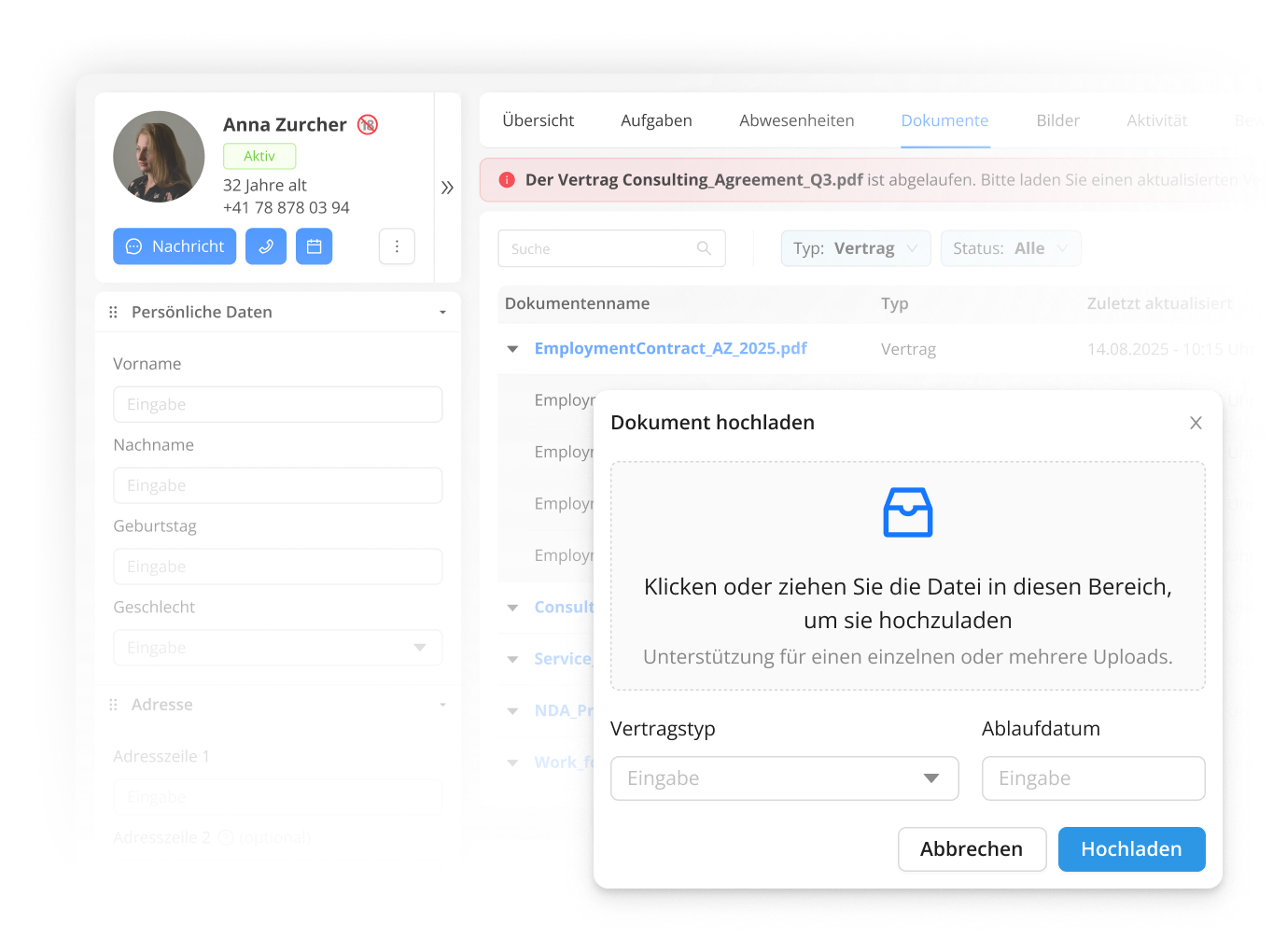Switch to the Abwesenheiten tab
The width and height of the screenshot is (1273, 952).
(796, 120)
